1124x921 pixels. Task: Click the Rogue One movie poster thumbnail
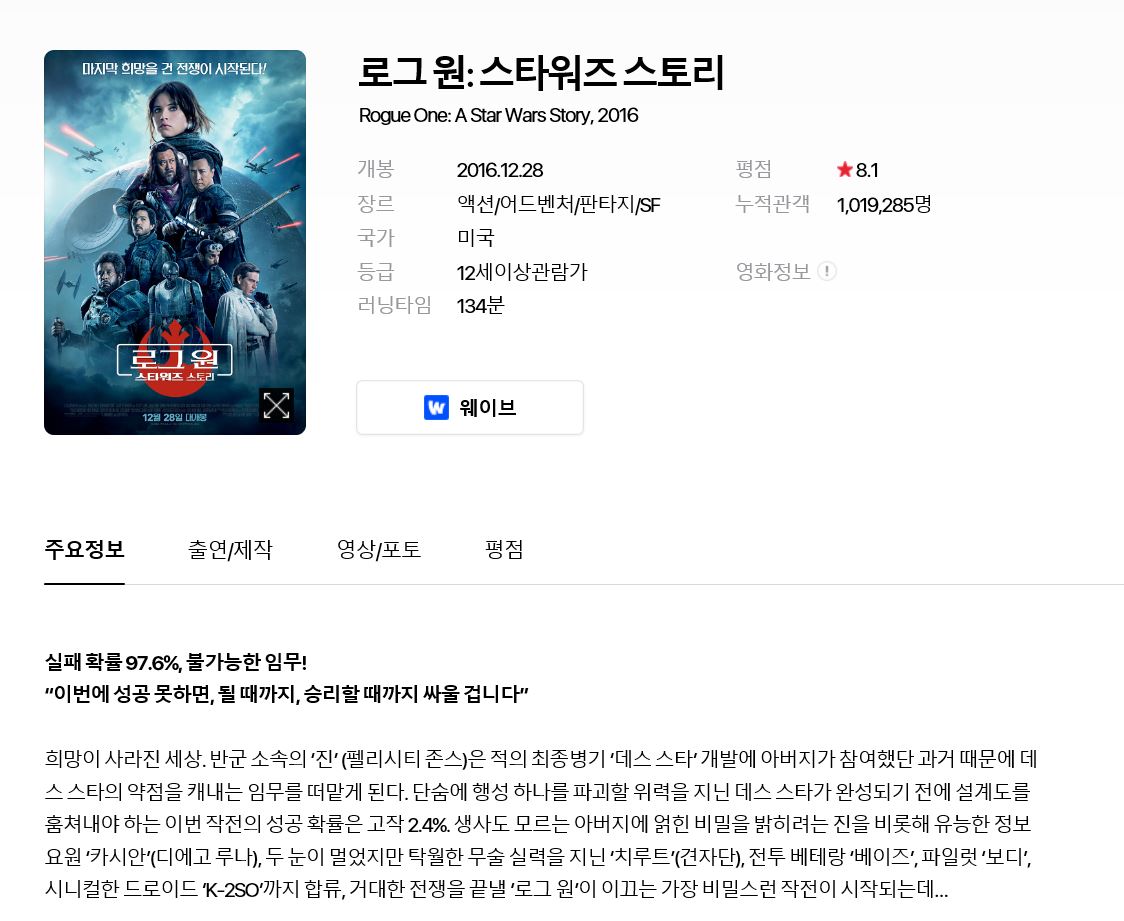point(175,242)
